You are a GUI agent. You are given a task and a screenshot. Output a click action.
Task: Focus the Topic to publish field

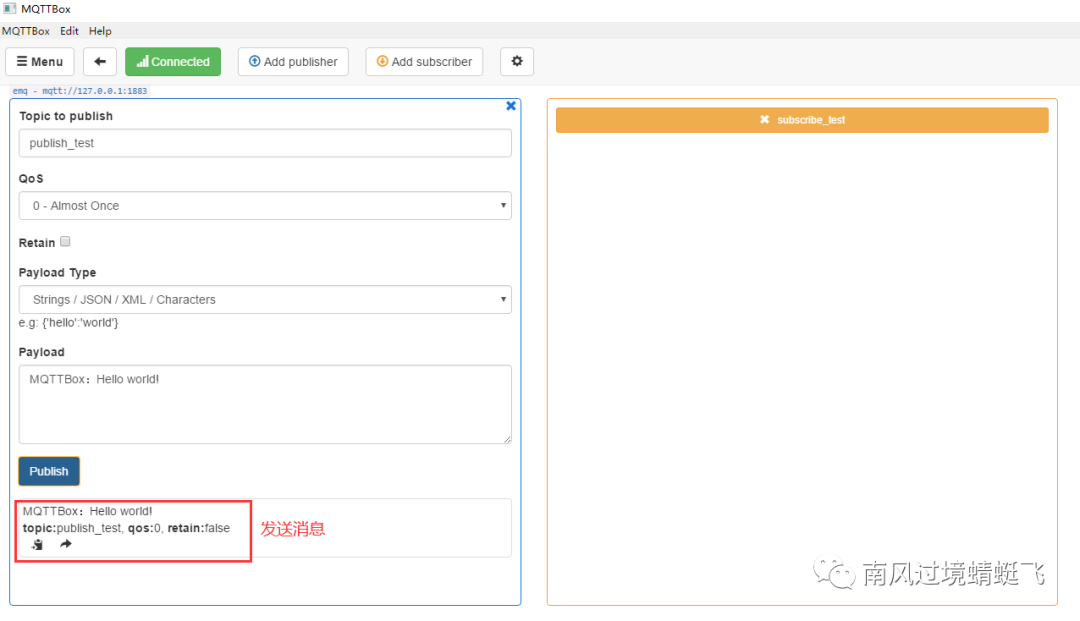tap(265, 143)
